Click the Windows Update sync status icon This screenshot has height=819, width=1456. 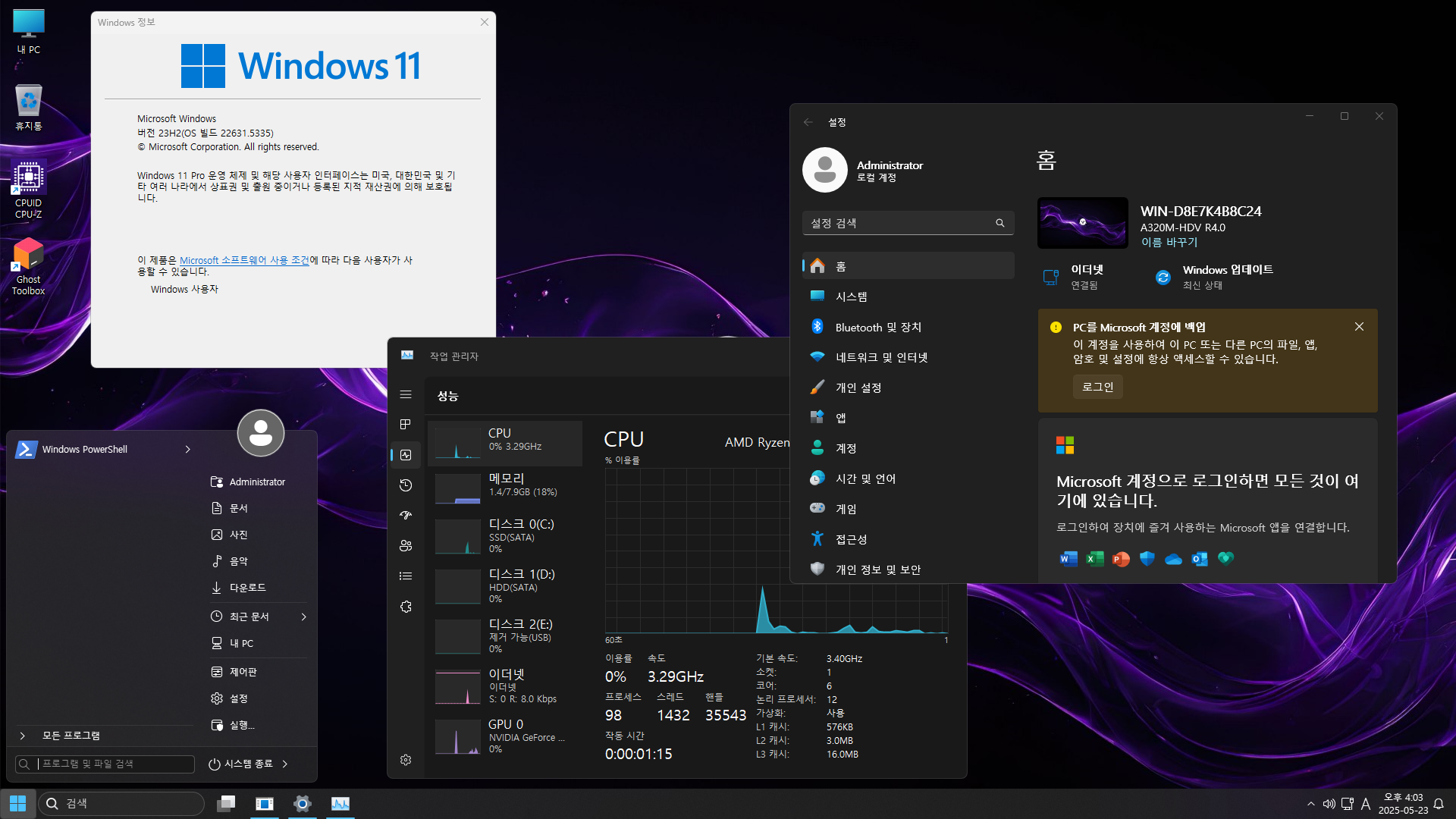tap(1163, 278)
